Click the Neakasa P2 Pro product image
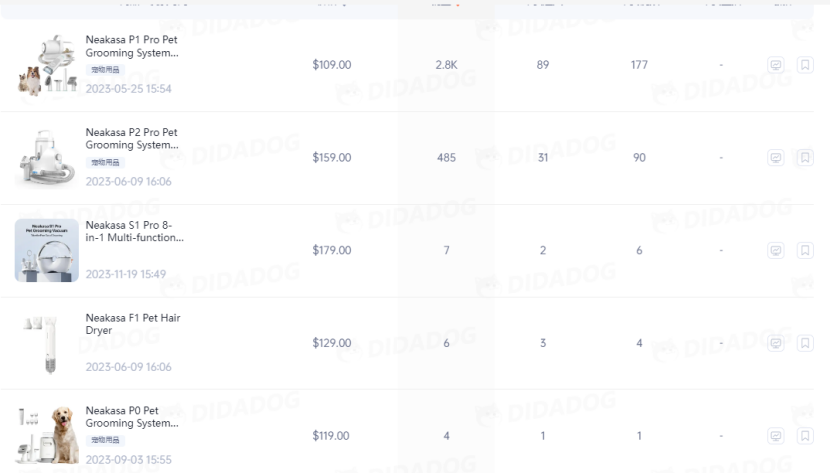Screen dimensions: 831x474 [47, 158]
